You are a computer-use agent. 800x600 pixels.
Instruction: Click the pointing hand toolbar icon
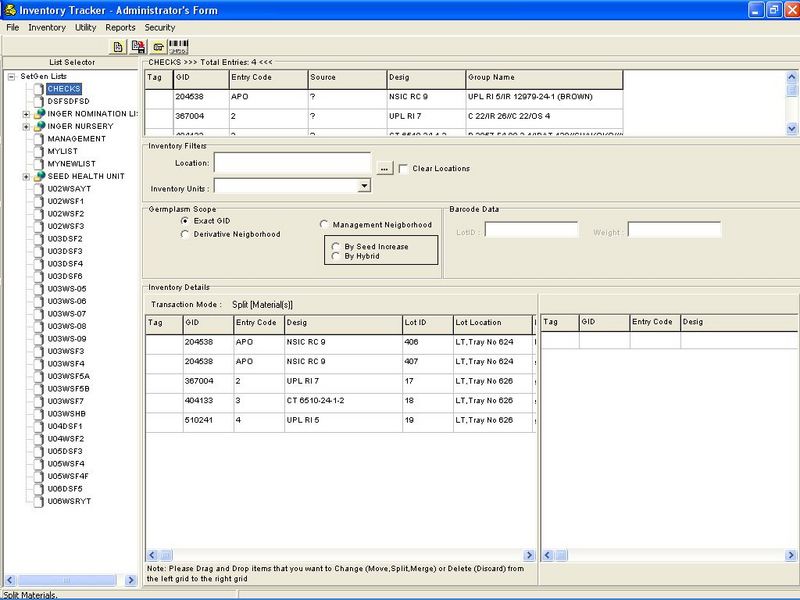[x=159, y=47]
